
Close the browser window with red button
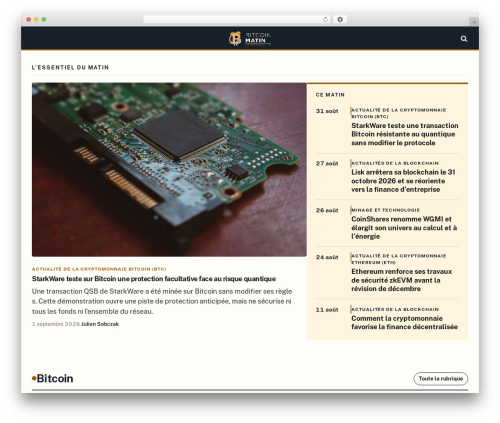click(x=29, y=19)
